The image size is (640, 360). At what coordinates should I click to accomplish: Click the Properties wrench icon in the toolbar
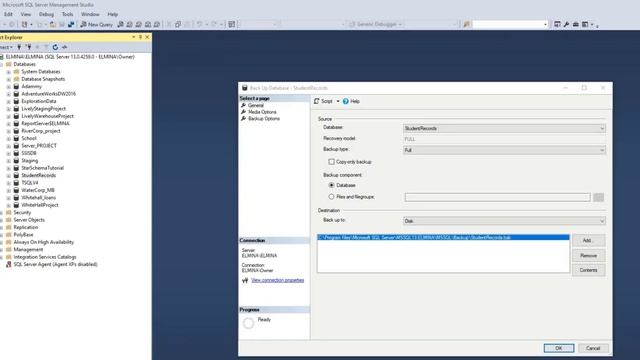(x=566, y=24)
